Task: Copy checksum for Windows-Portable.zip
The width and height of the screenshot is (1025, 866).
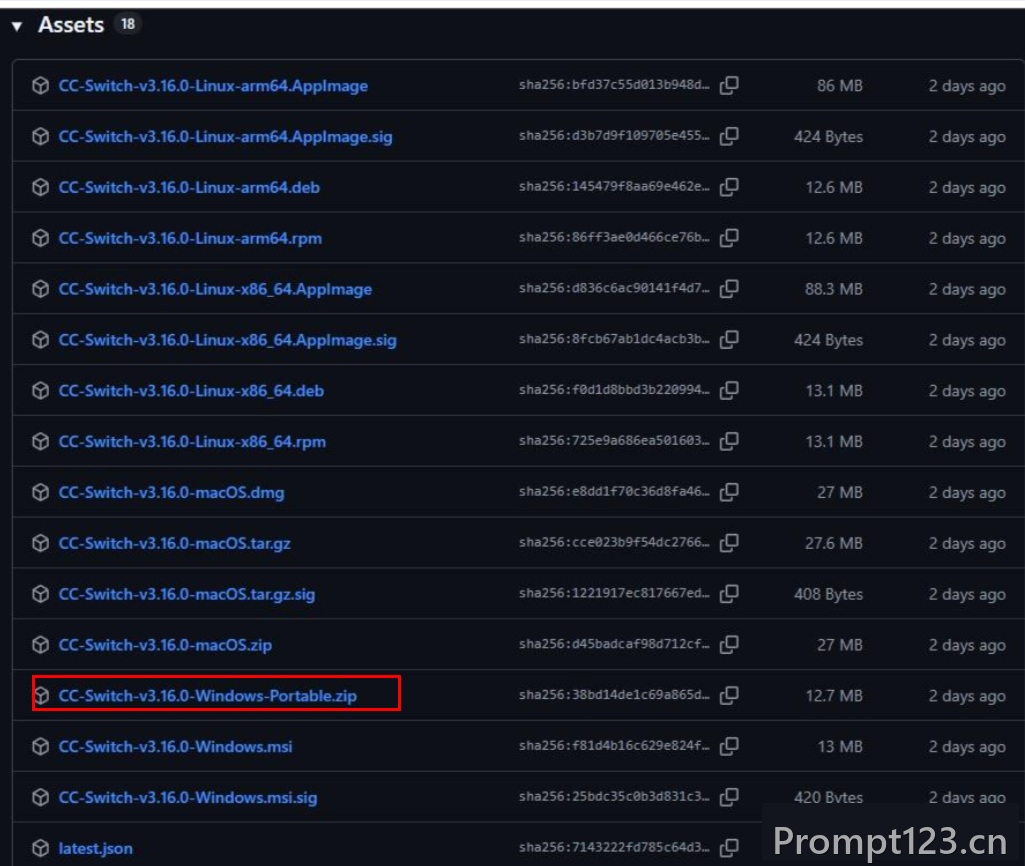Action: (x=729, y=695)
